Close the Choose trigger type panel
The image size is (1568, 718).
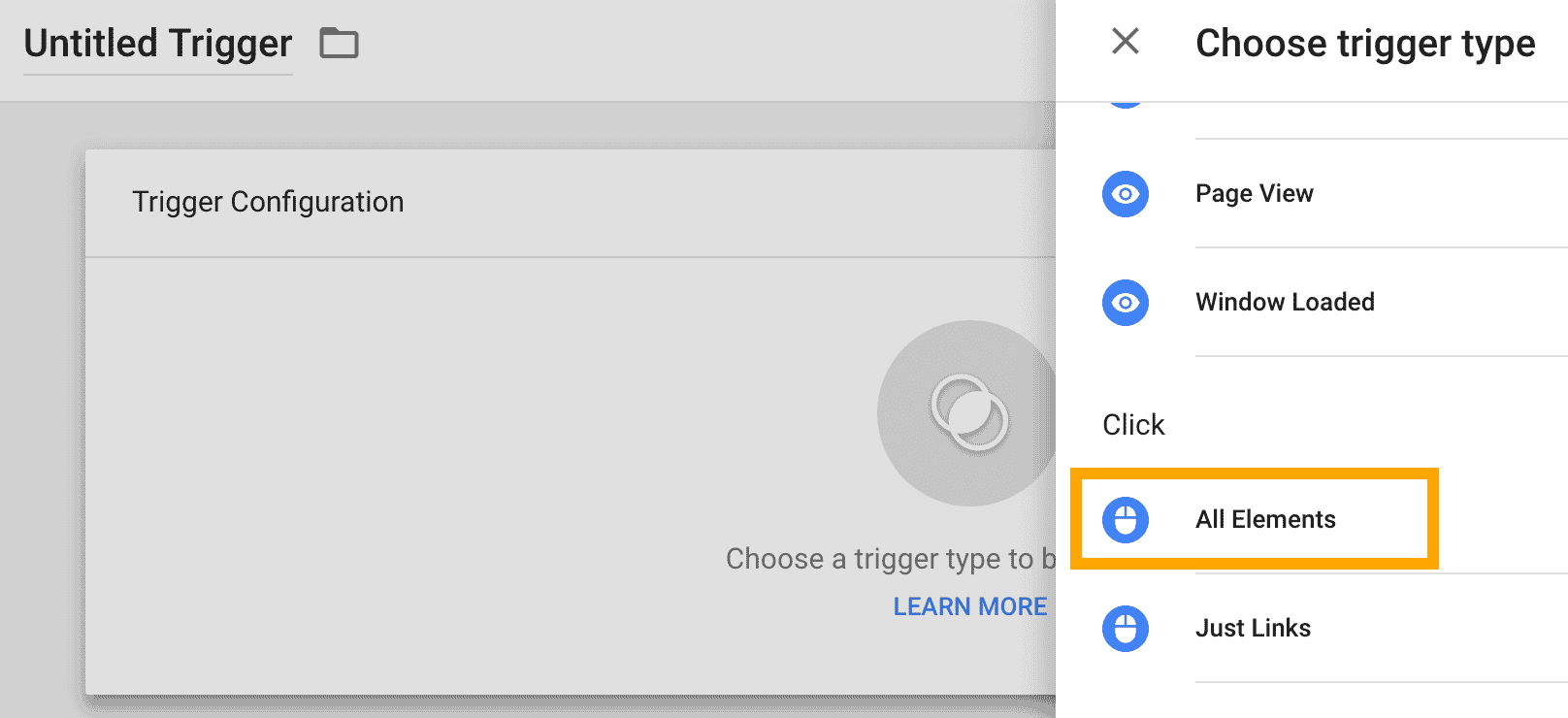tap(1126, 41)
